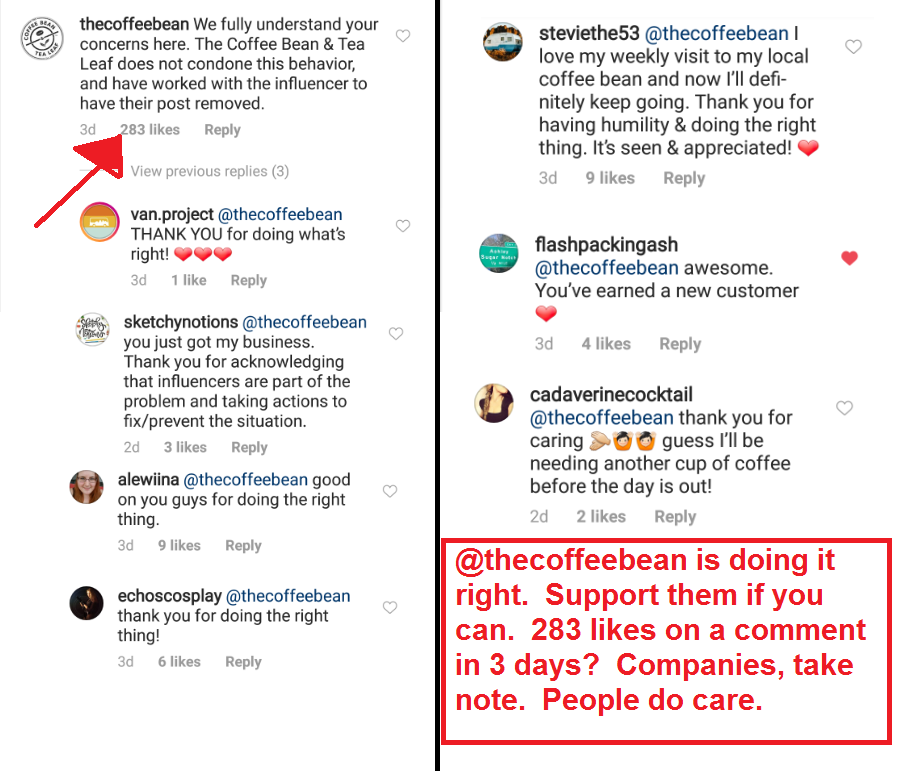The width and height of the screenshot is (903, 771).
Task: View 283 likes on thecoffeebean comment
Action: click(x=150, y=130)
